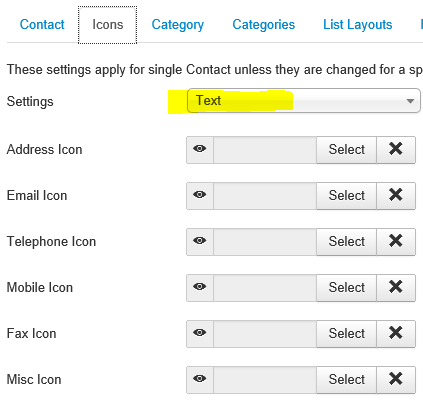This screenshot has width=423, height=405.
Task: Clear the Address Icon field
Action: click(x=396, y=149)
